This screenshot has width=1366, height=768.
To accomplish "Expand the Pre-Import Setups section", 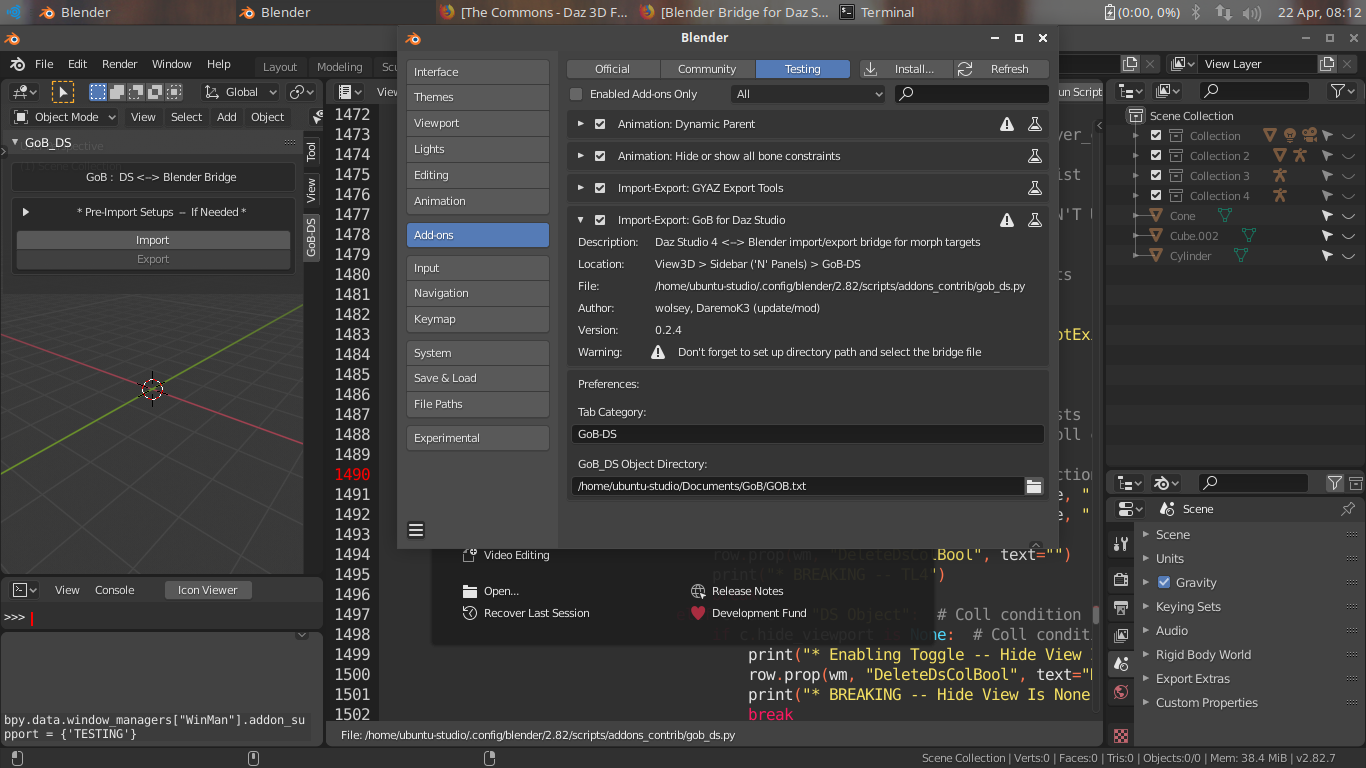I will coord(26,212).
